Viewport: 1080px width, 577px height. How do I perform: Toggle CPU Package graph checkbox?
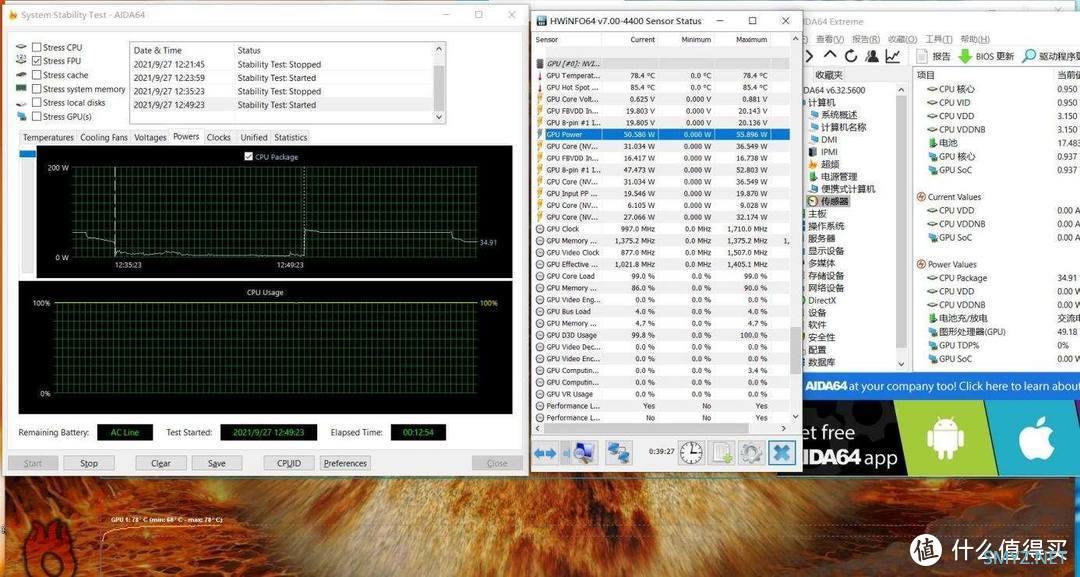click(249, 156)
